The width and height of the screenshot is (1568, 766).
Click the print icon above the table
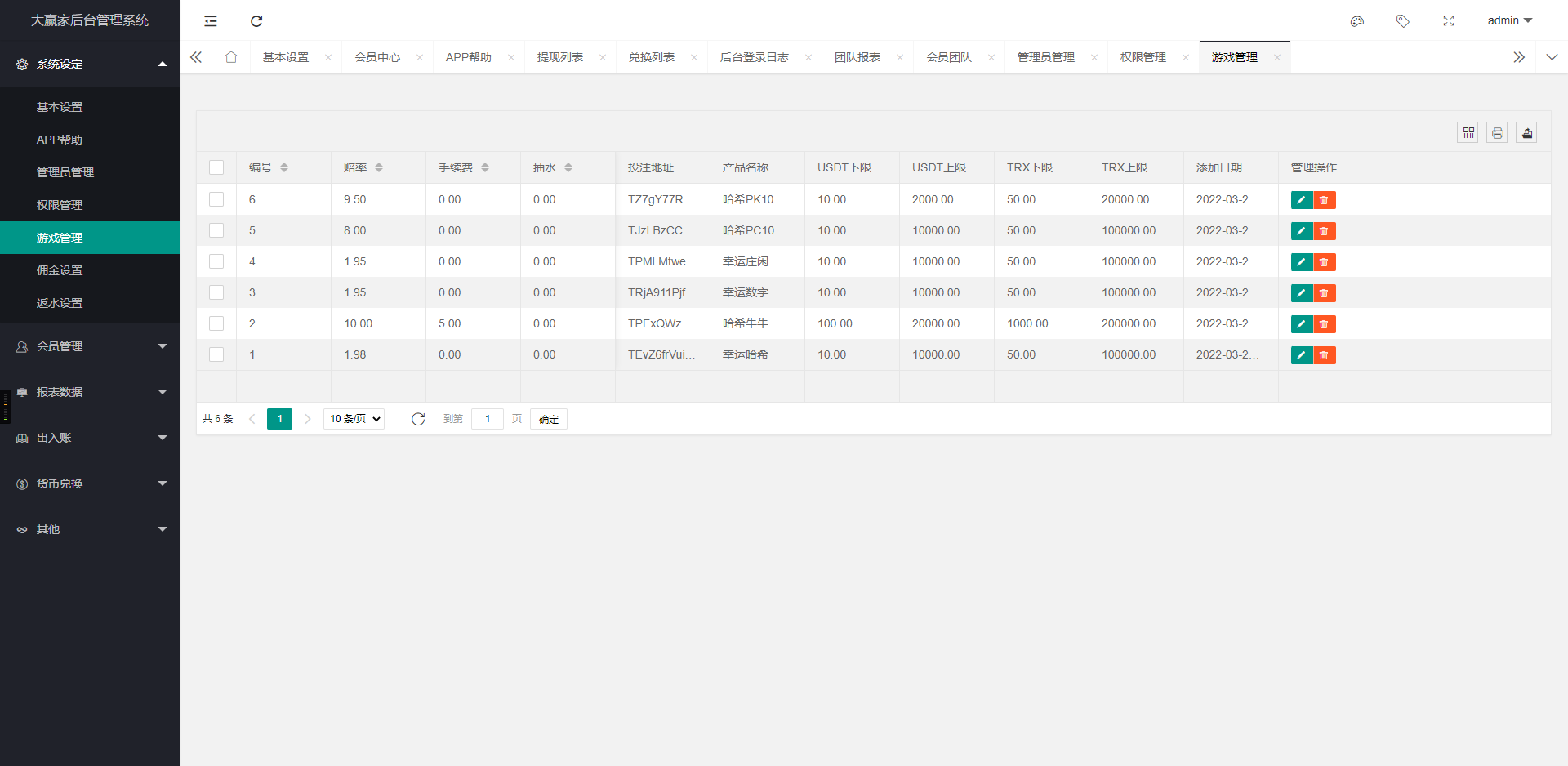[1498, 132]
